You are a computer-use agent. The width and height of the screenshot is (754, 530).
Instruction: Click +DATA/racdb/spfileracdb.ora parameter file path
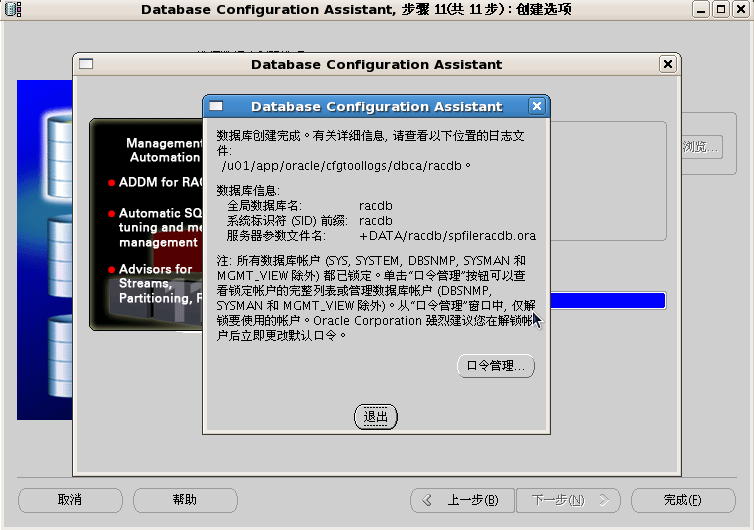(x=447, y=236)
